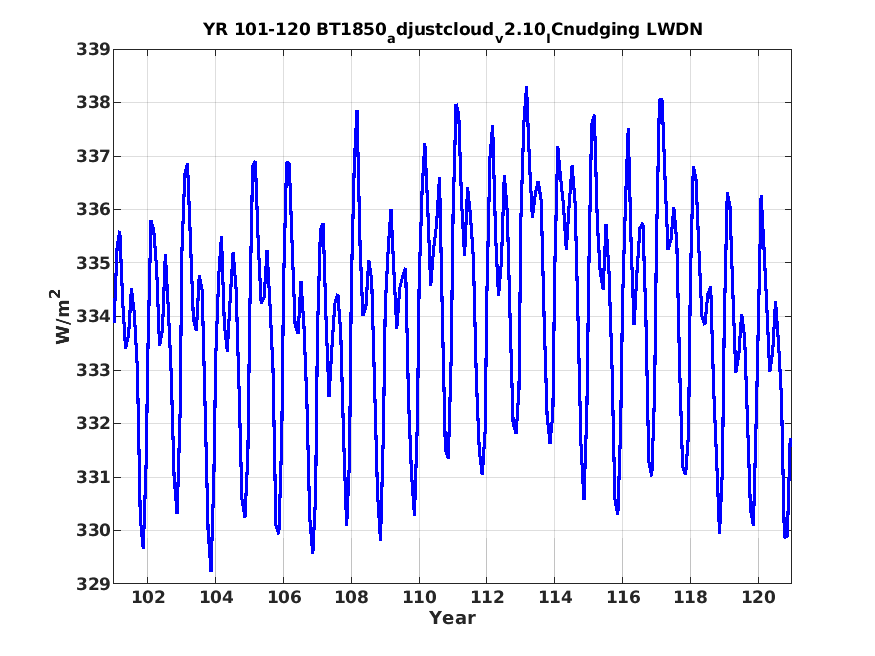Select y-axis tick label 339

click(x=93, y=50)
